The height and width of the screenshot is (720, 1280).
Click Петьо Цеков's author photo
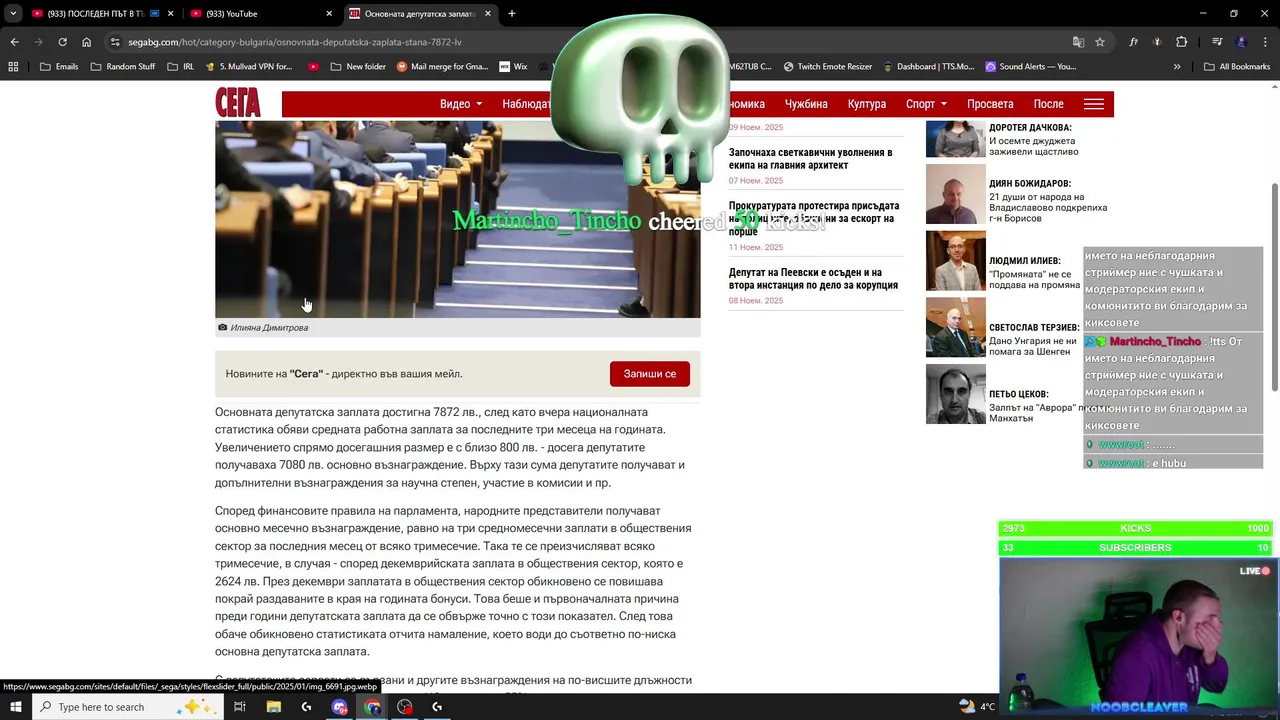(956, 394)
